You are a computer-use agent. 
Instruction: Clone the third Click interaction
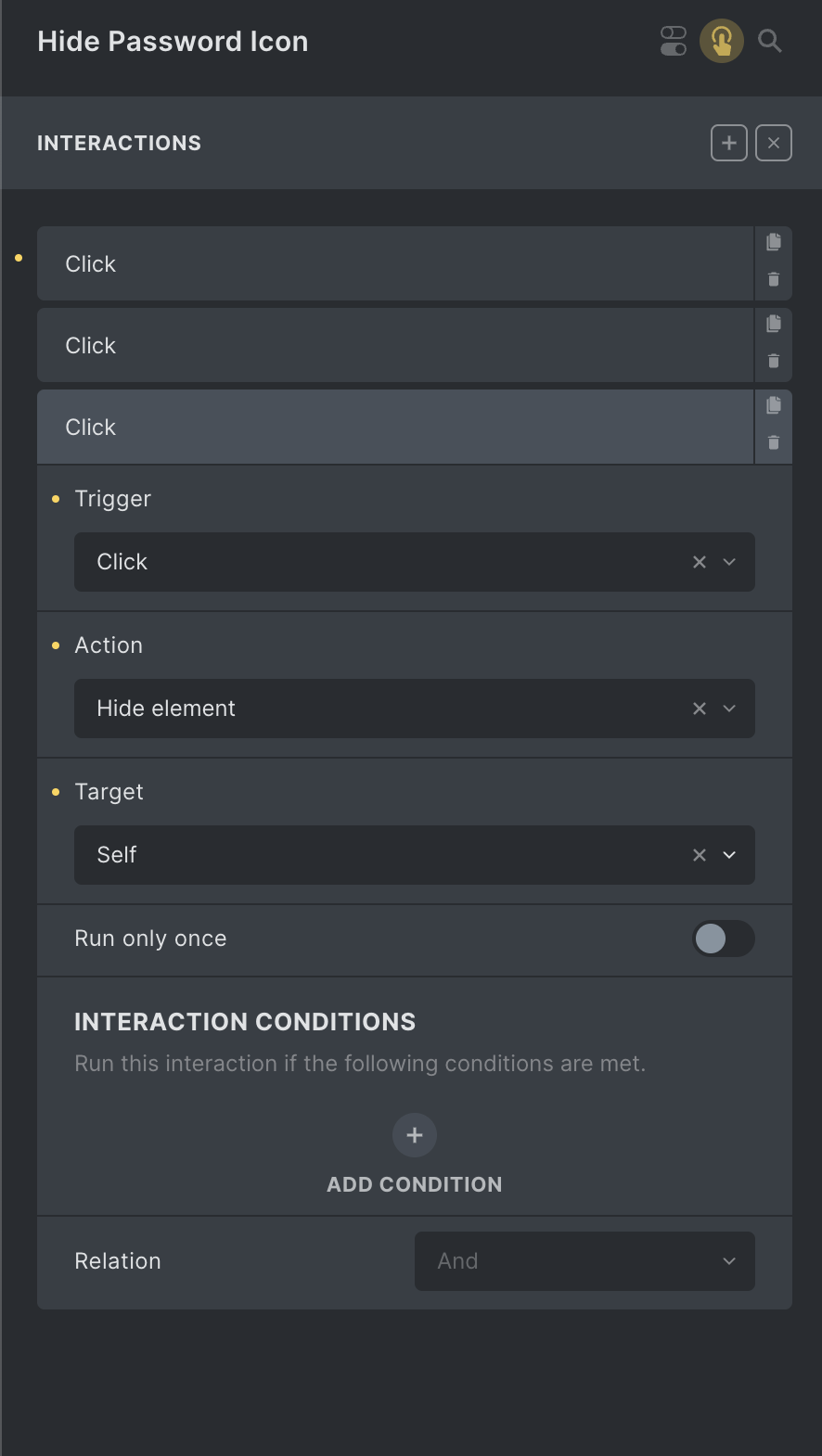pyautogui.click(x=774, y=405)
